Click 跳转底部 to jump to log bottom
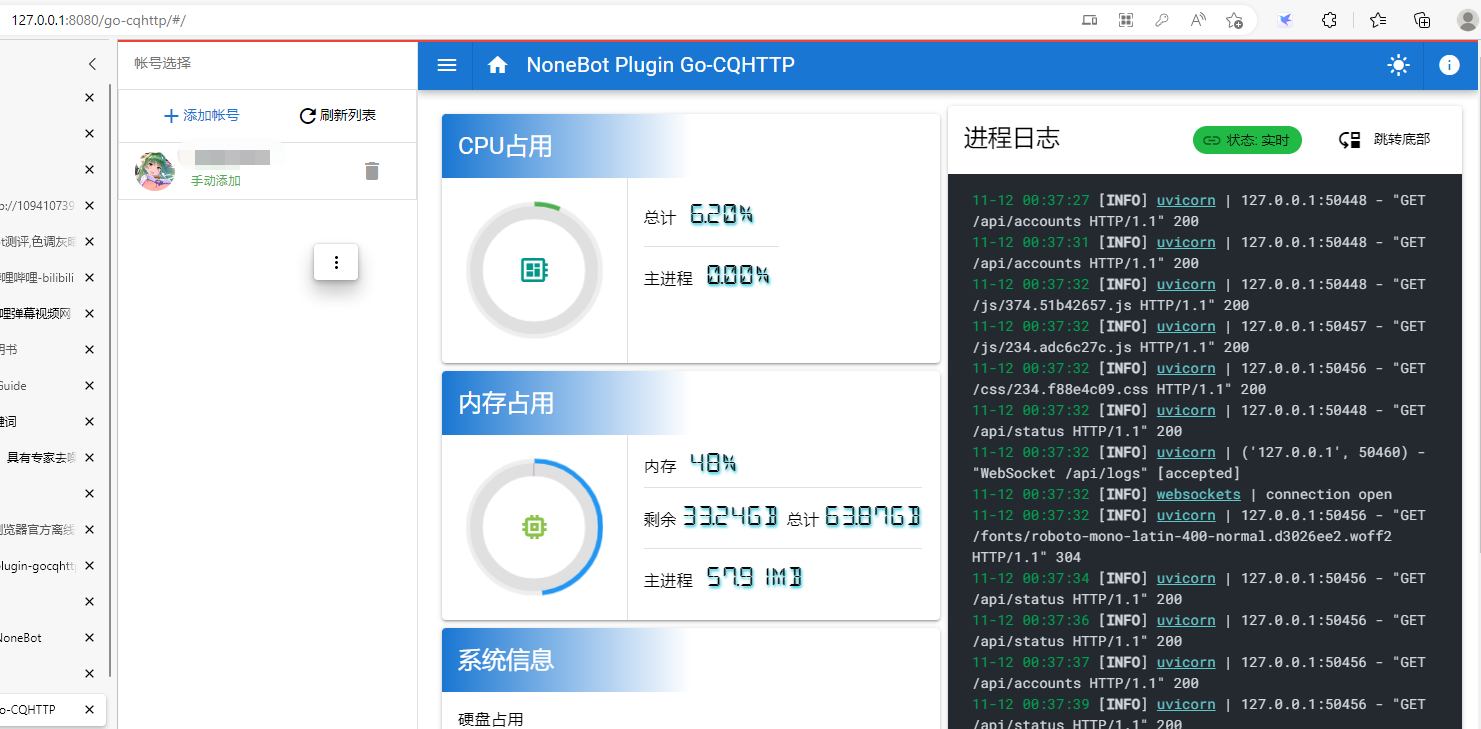This screenshot has width=1481, height=729. coord(1385,140)
